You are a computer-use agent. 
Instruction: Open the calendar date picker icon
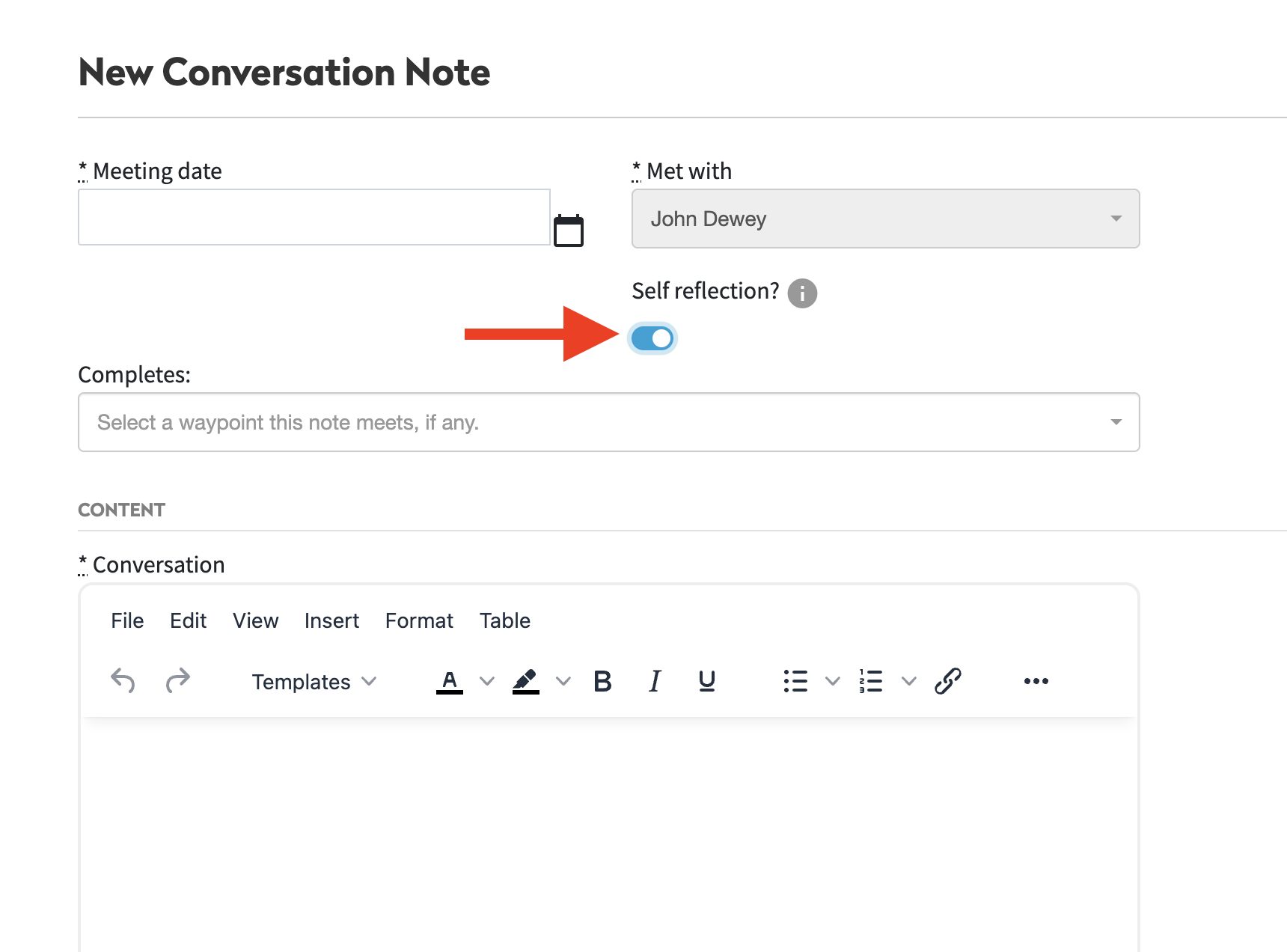click(x=568, y=231)
